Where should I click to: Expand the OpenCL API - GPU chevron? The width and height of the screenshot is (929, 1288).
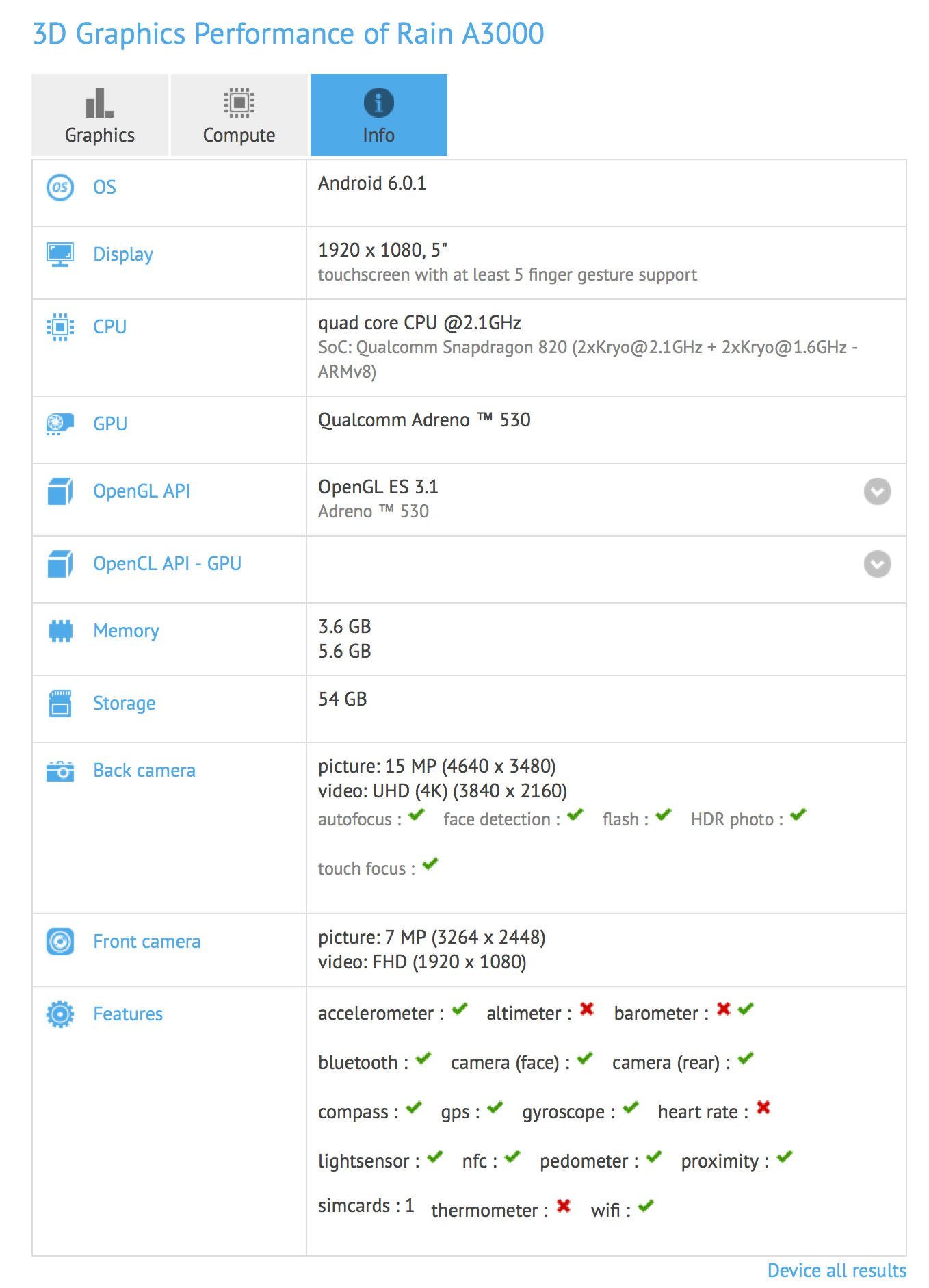(x=878, y=564)
